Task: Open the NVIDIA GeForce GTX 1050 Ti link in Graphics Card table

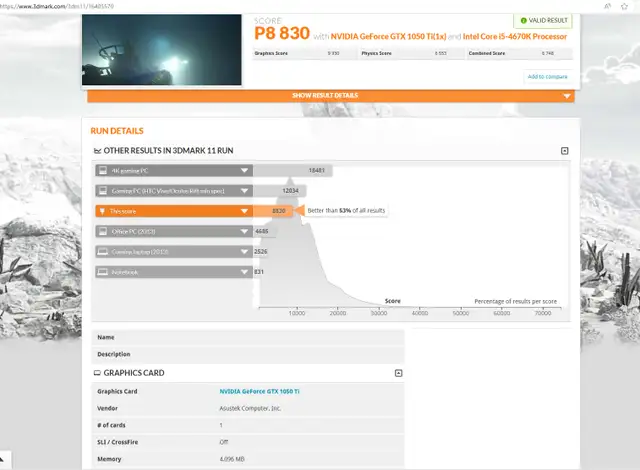Action: tap(260, 391)
